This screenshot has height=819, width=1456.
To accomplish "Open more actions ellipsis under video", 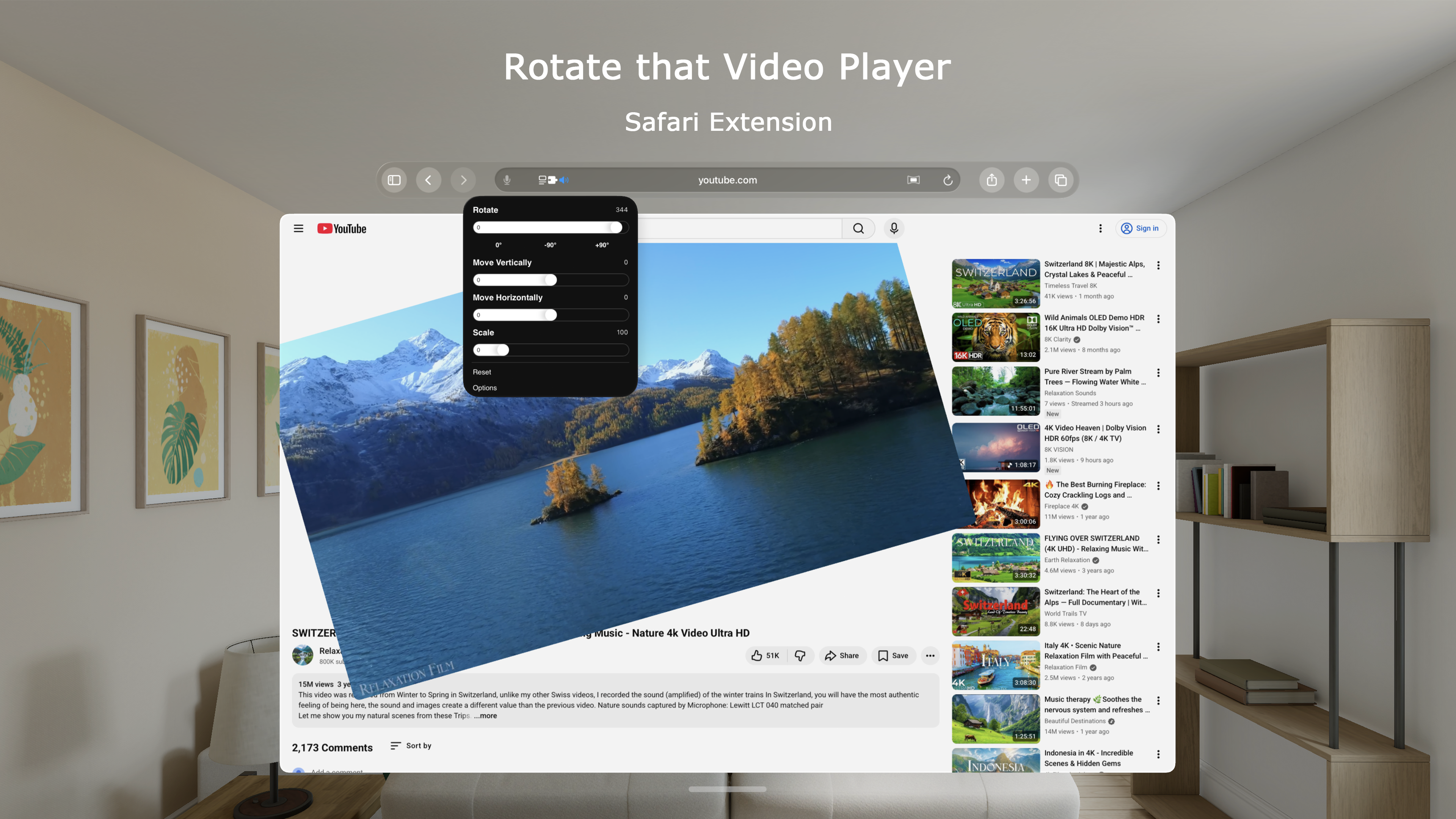I will [930, 656].
